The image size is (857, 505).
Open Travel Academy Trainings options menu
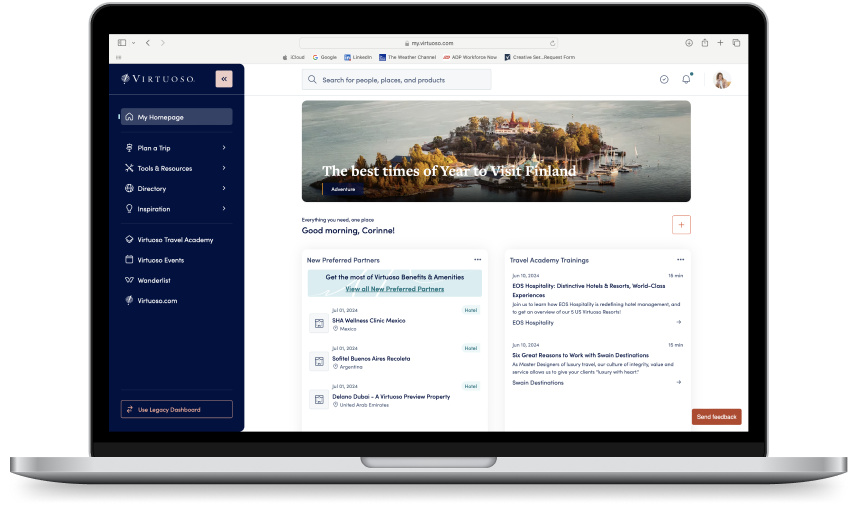point(680,260)
